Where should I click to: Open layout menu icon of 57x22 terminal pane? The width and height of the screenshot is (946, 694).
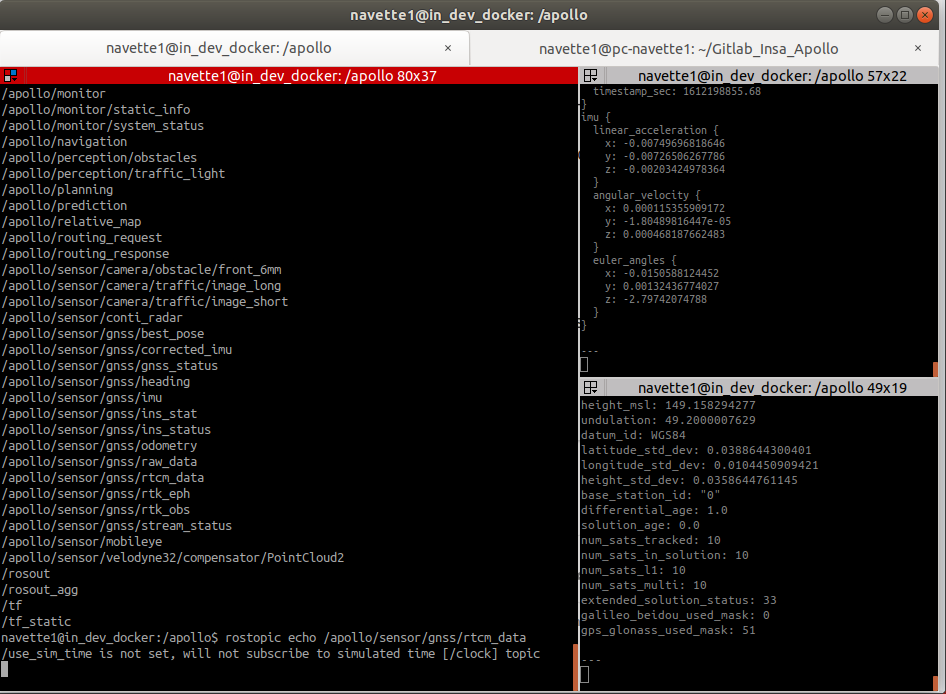click(x=591, y=75)
